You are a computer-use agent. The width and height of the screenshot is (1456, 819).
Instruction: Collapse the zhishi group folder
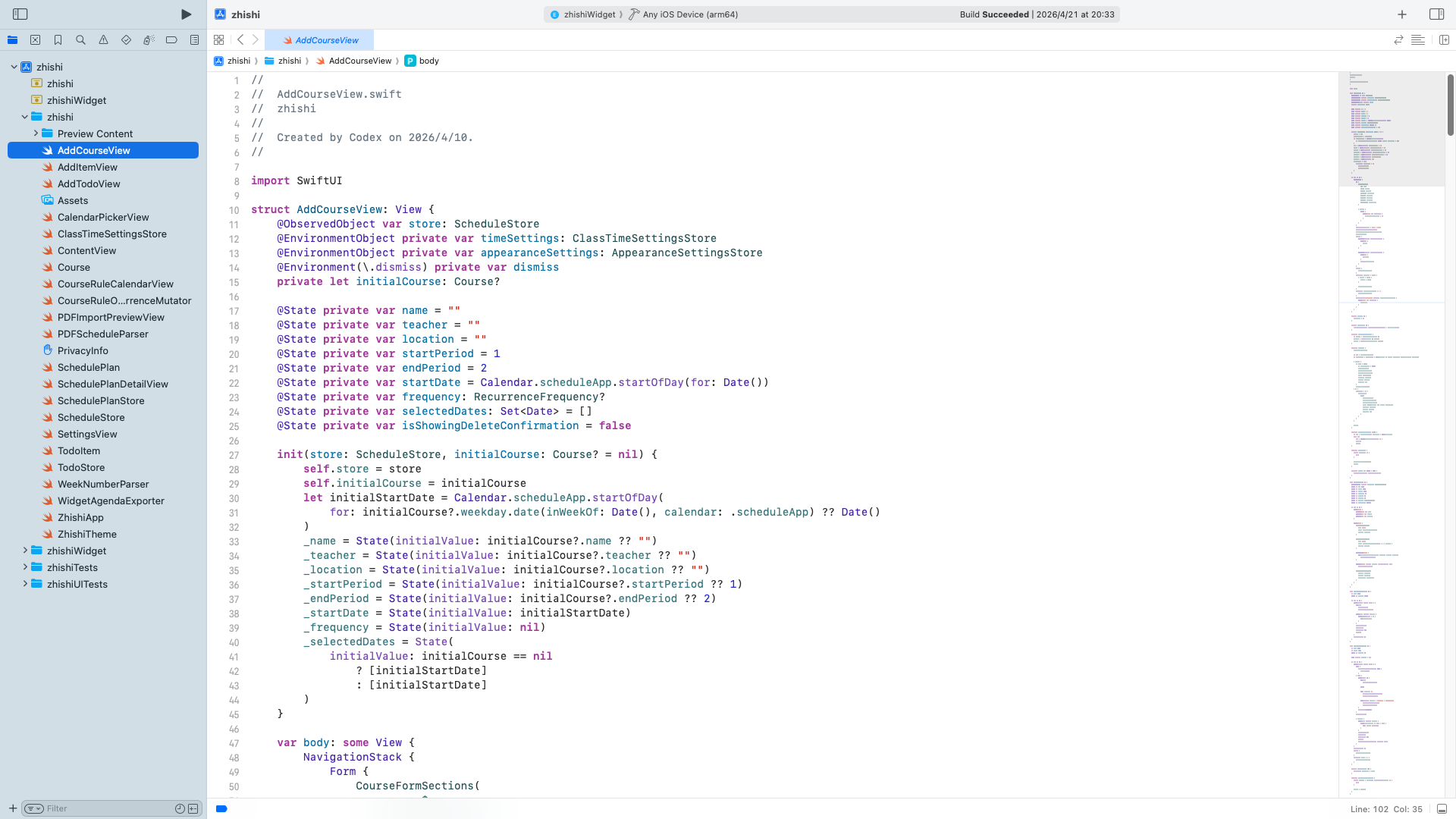pos(24,117)
